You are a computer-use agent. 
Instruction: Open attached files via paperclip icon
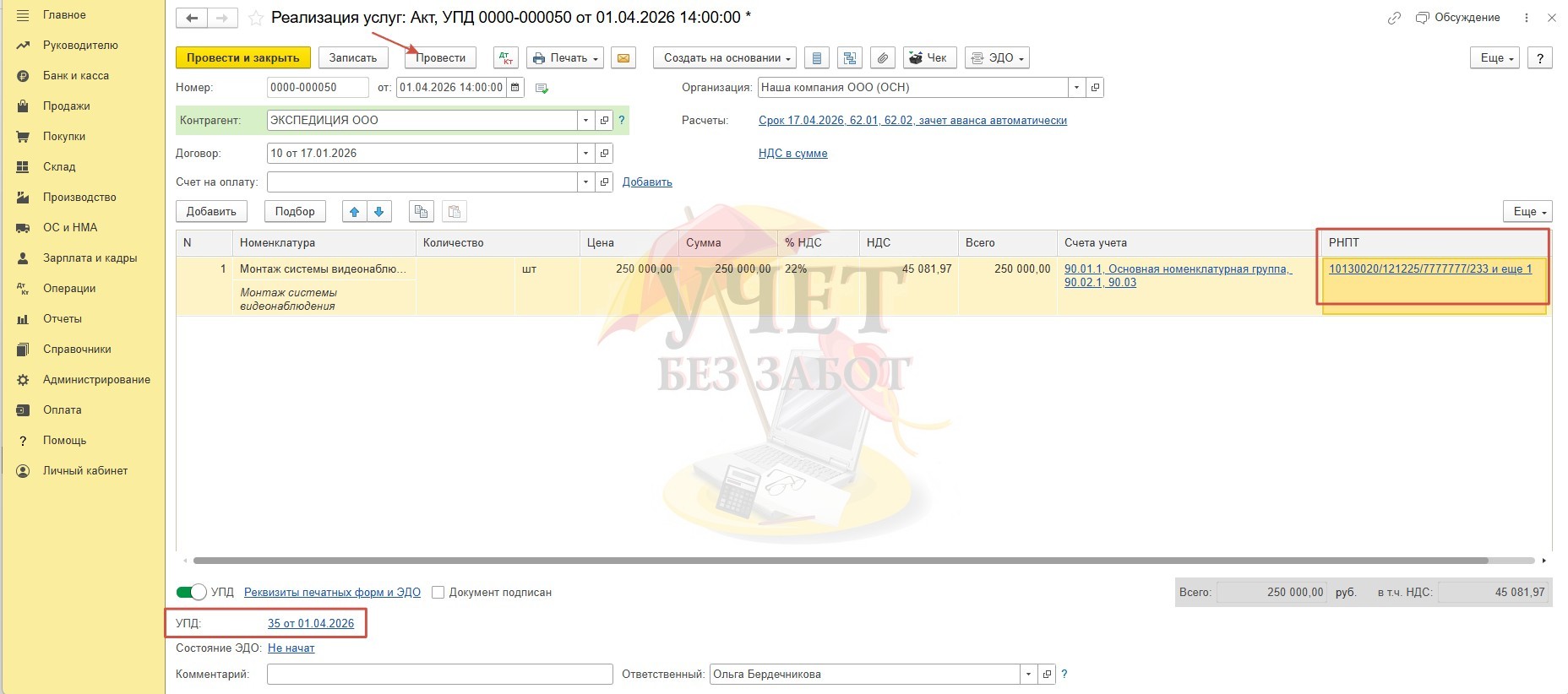882,58
